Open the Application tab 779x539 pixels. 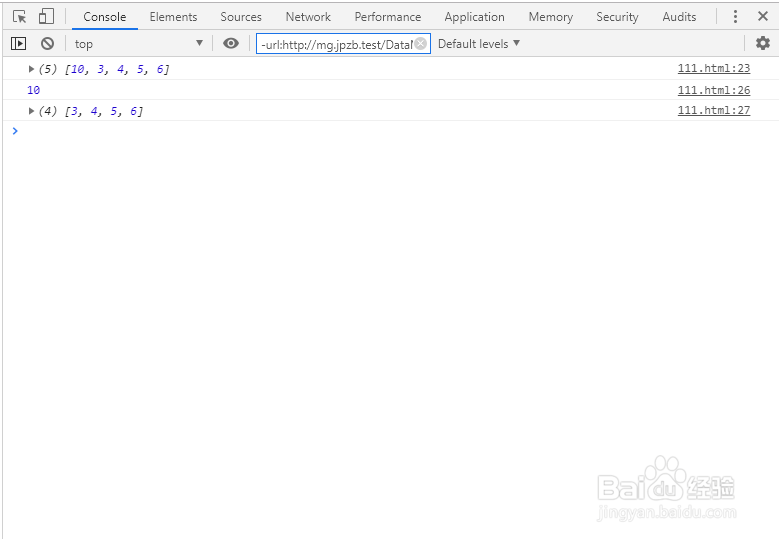point(474,17)
